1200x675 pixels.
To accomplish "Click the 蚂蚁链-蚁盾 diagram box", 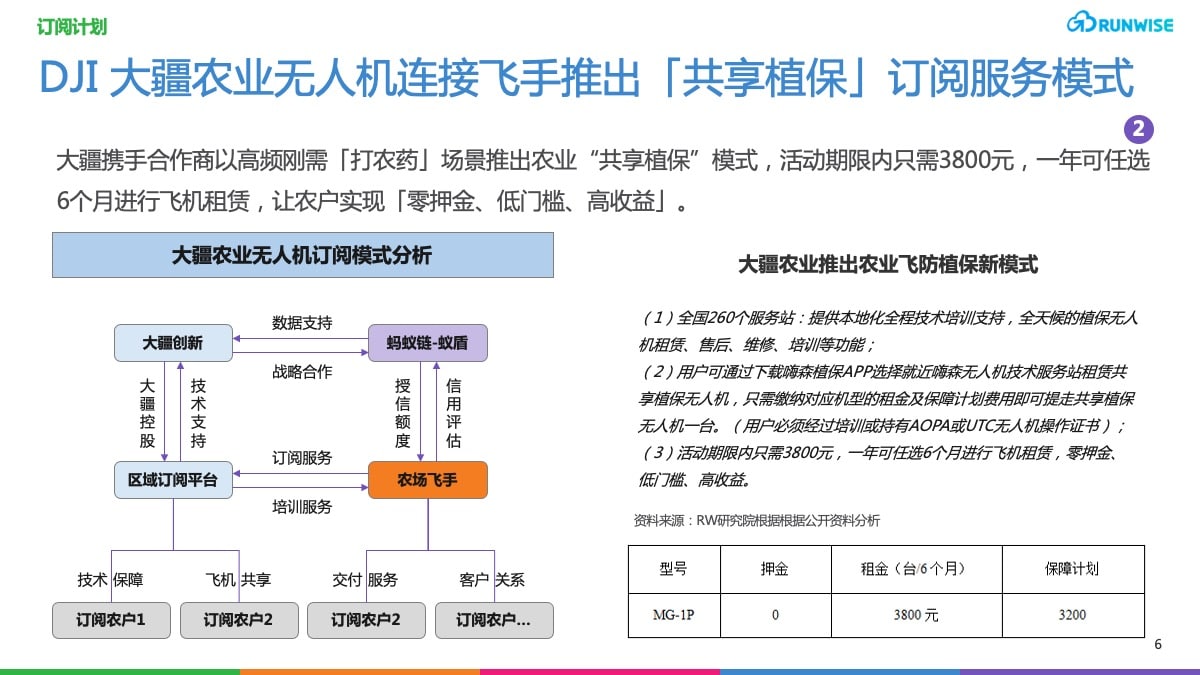I will 427,343.
